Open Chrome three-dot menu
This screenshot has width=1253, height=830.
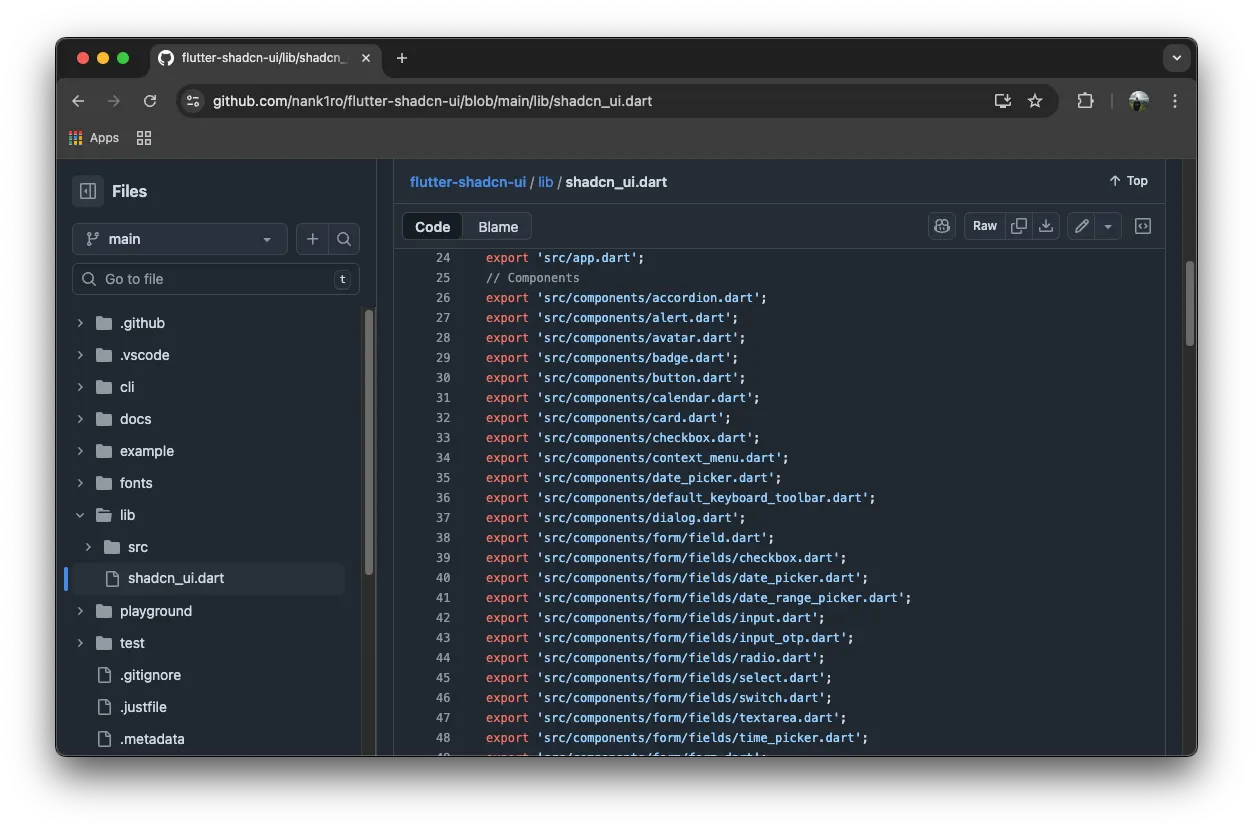tap(1175, 101)
